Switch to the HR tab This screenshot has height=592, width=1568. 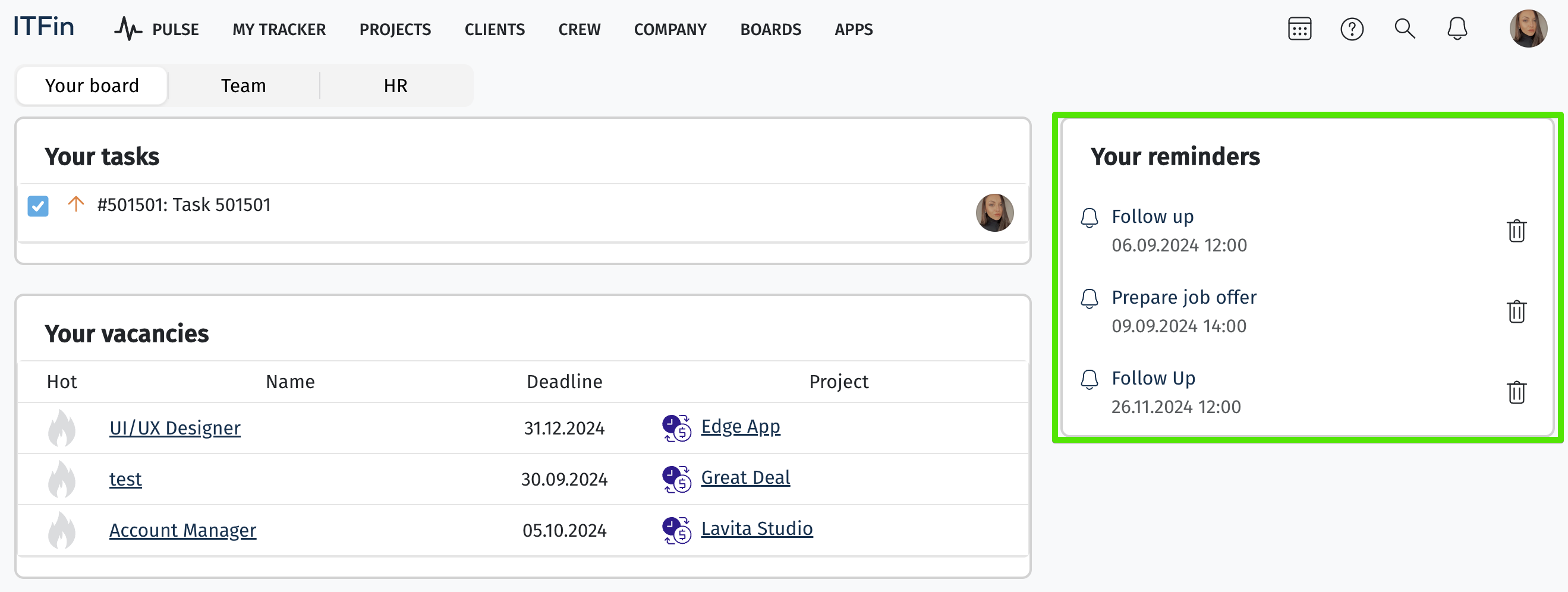coord(396,86)
